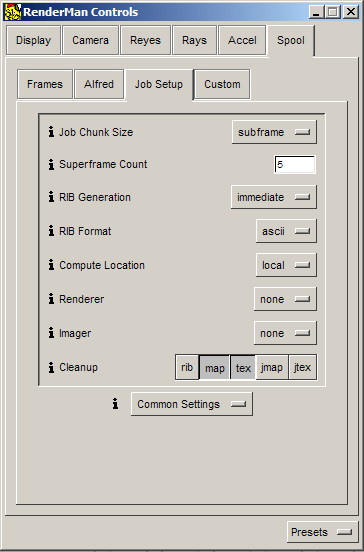The image size is (364, 552).
Task: Click the info icon beside RIB Generation
Action: click(51, 197)
